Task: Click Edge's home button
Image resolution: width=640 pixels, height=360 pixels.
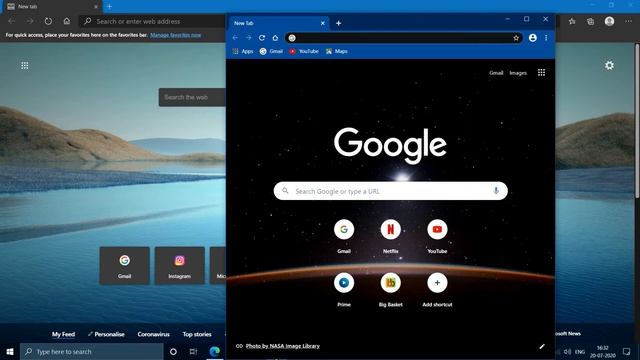Action: tap(67, 21)
